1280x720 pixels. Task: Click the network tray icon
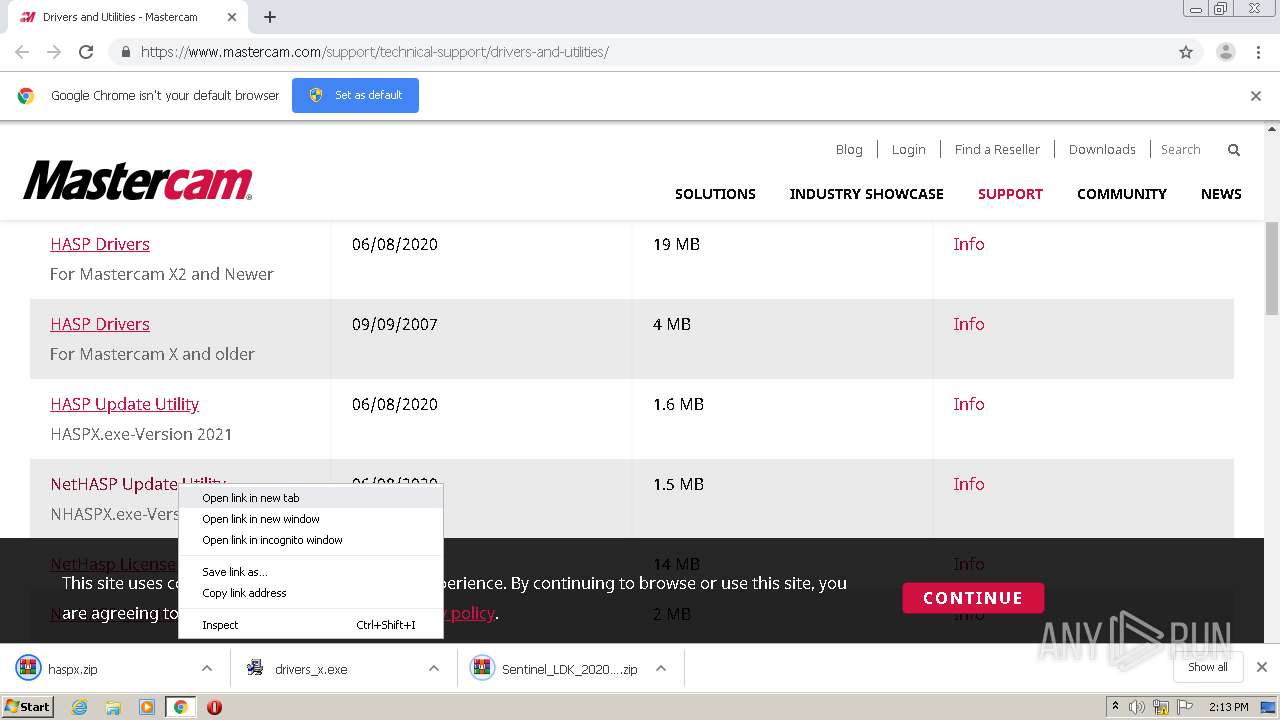tap(1161, 707)
